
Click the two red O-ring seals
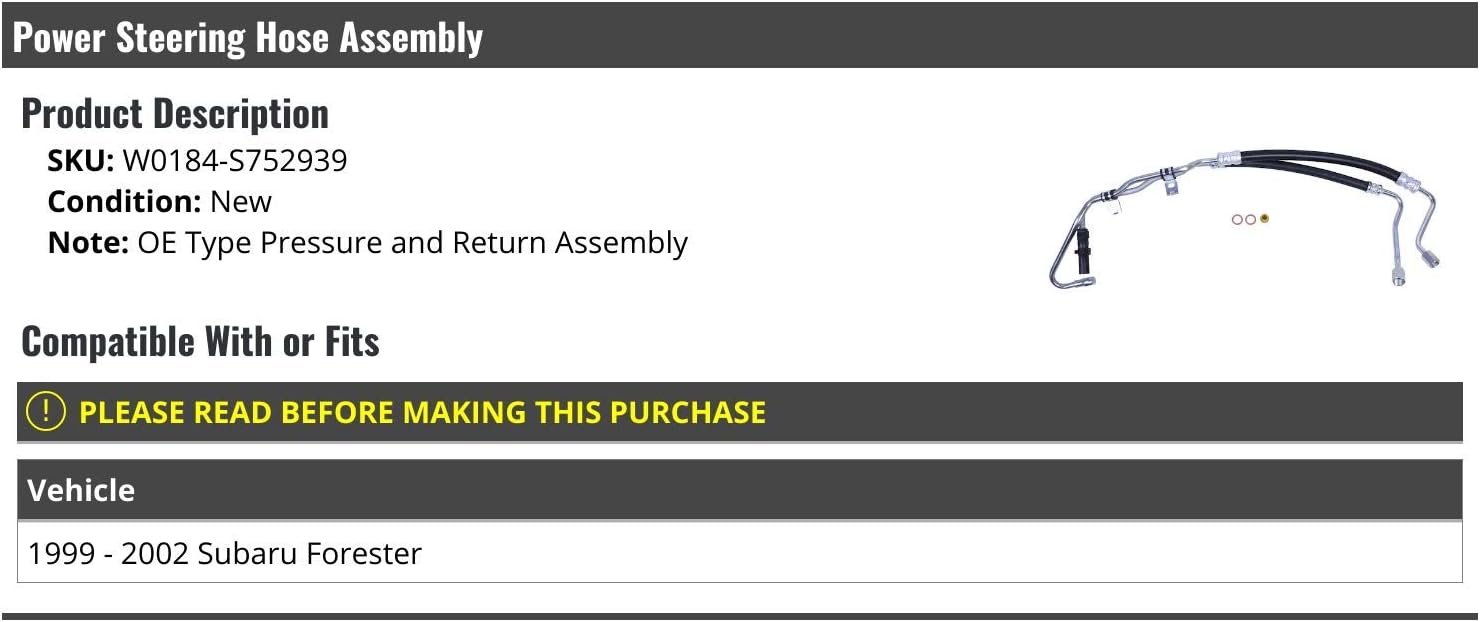coord(1243,219)
